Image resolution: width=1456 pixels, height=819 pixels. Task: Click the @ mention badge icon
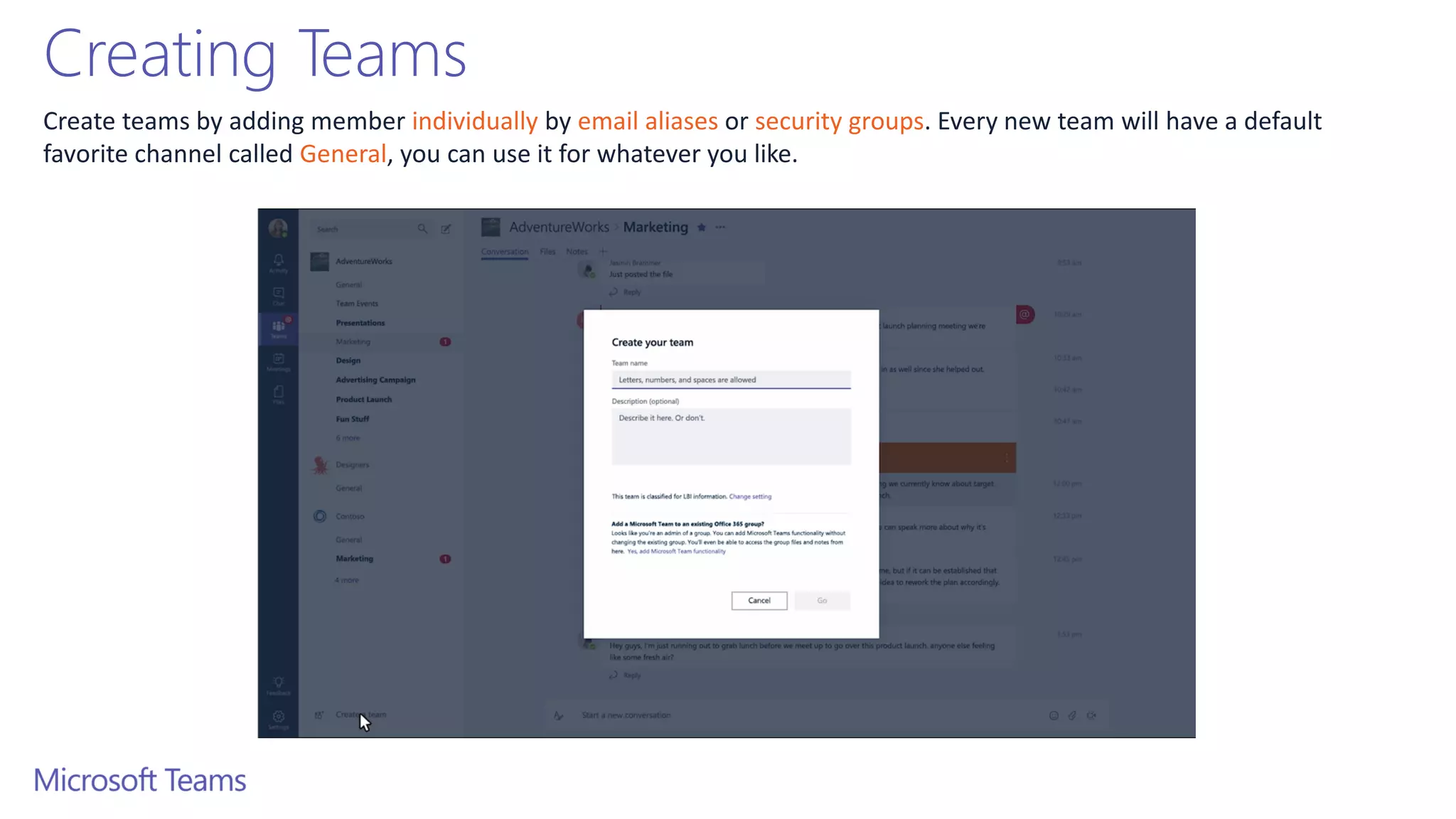1025,314
